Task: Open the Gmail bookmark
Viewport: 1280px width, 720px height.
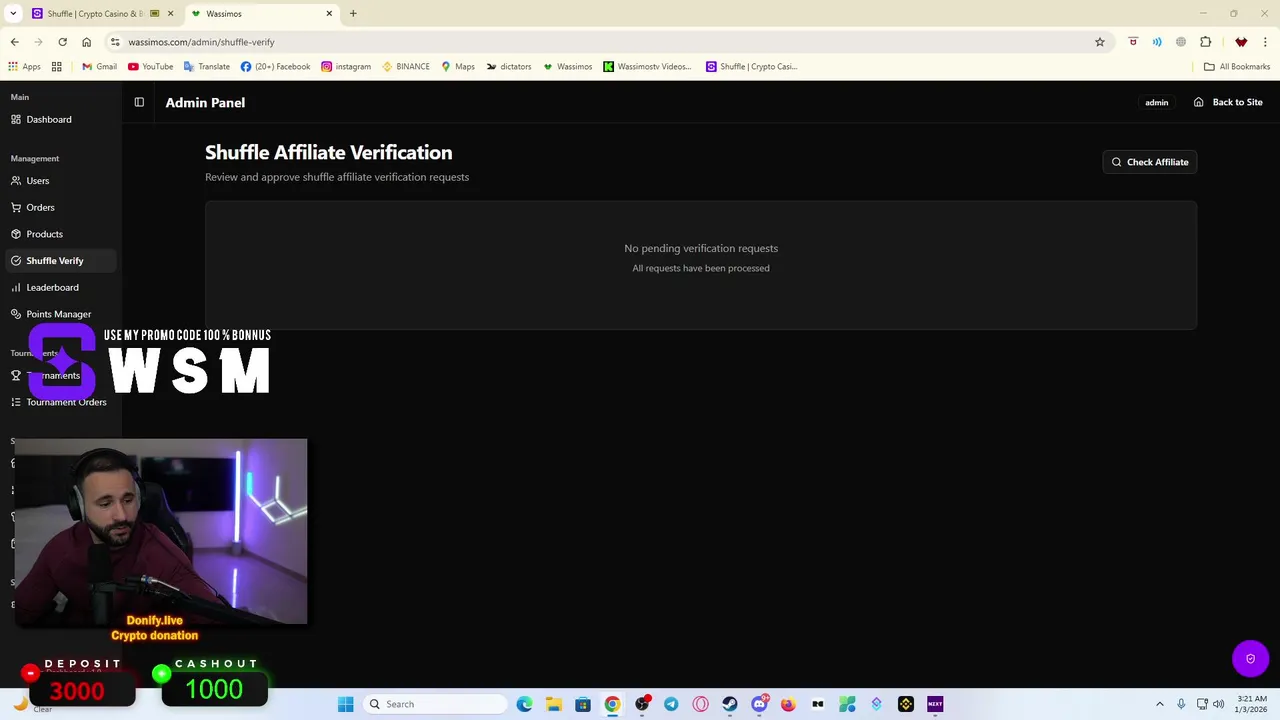Action: point(99,67)
